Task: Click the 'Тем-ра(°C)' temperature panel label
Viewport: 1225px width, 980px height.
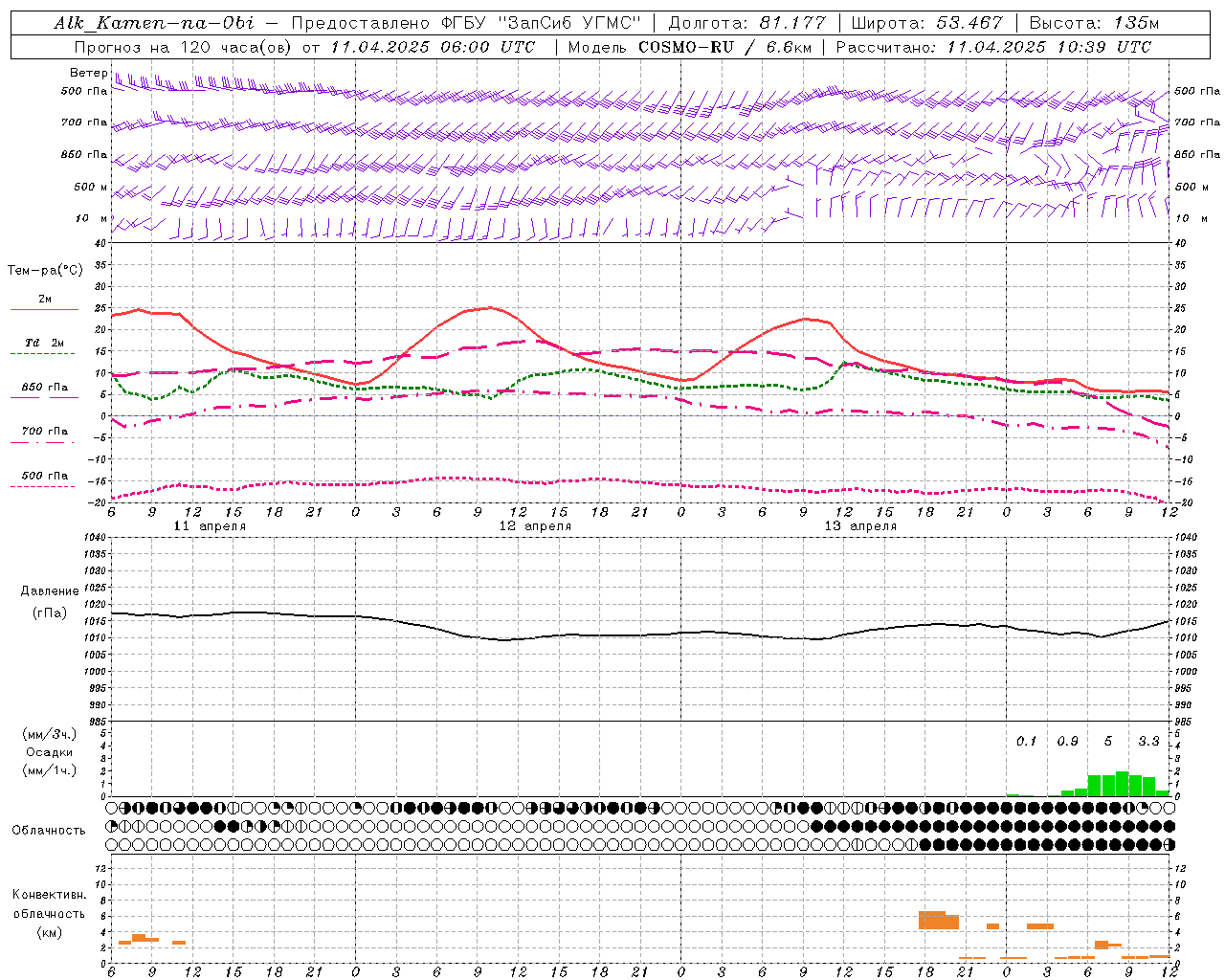Action: tap(45, 271)
